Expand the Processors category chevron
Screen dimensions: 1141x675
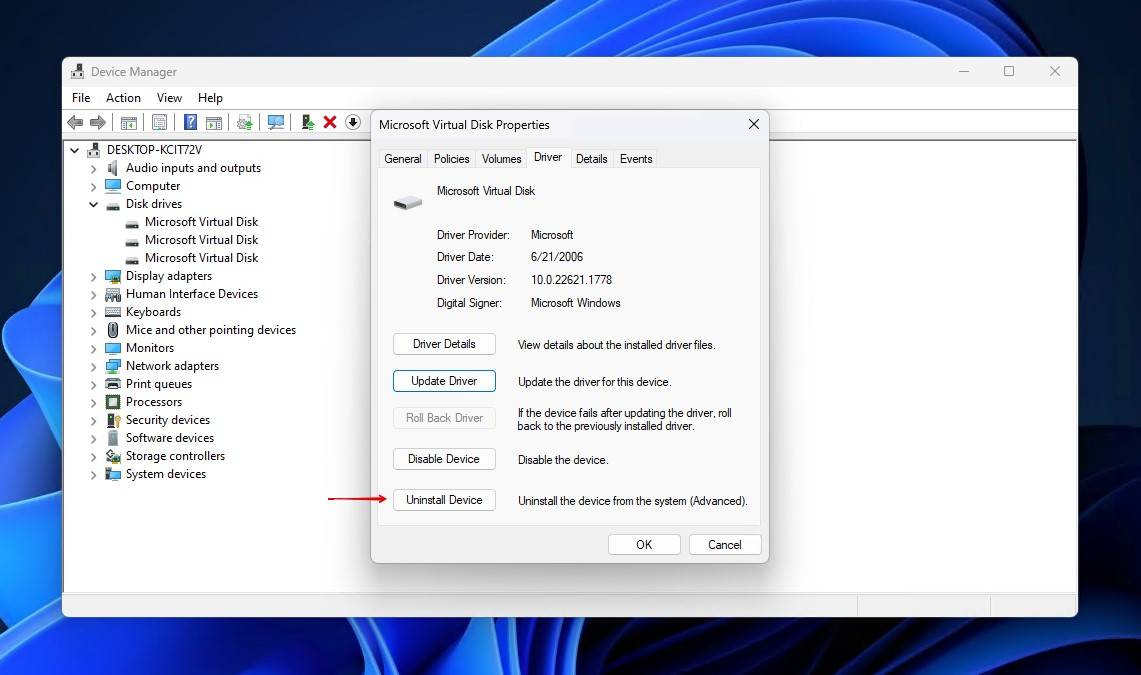pos(93,403)
